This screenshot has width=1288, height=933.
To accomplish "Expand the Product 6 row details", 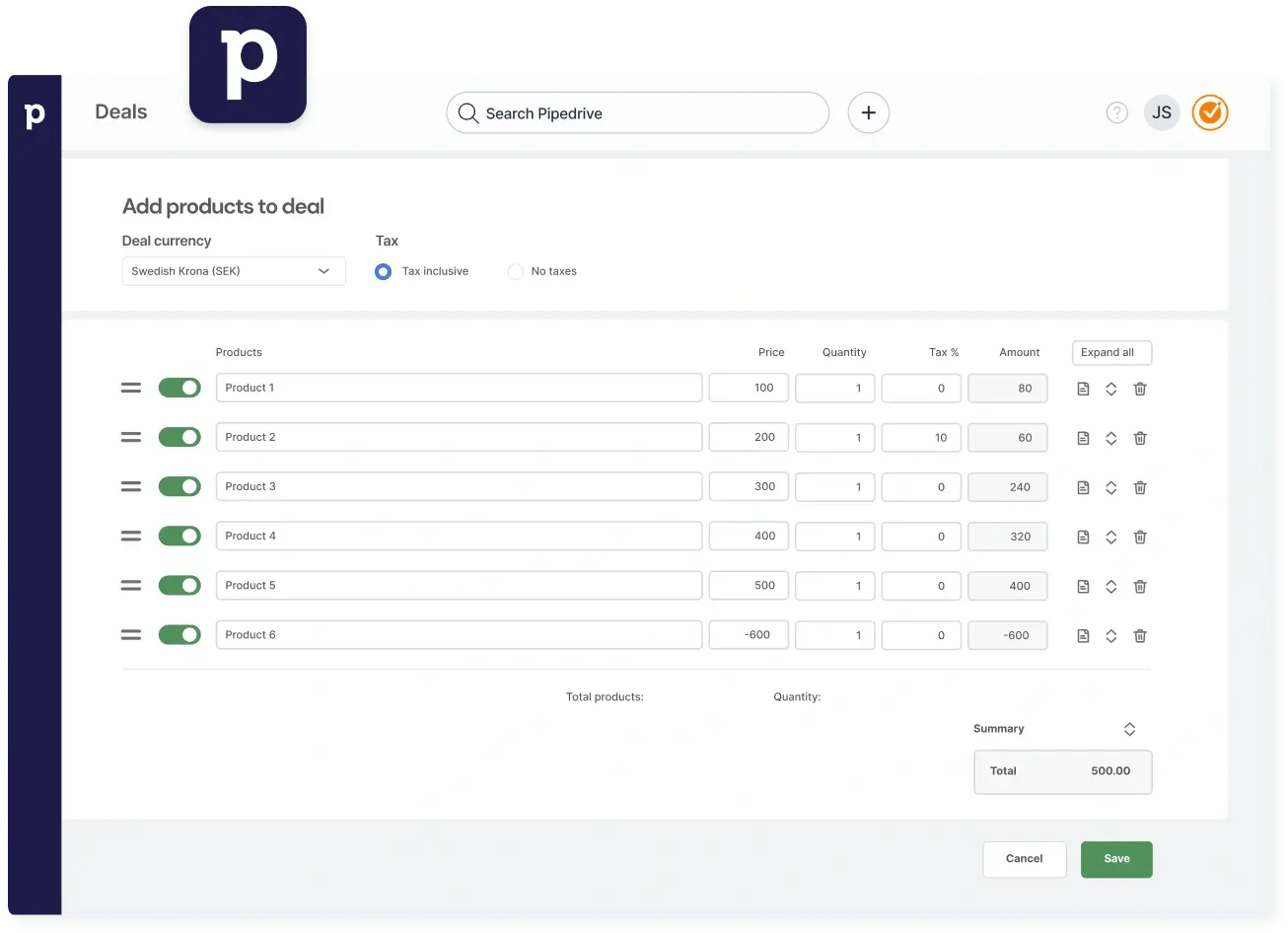I will 1111,635.
